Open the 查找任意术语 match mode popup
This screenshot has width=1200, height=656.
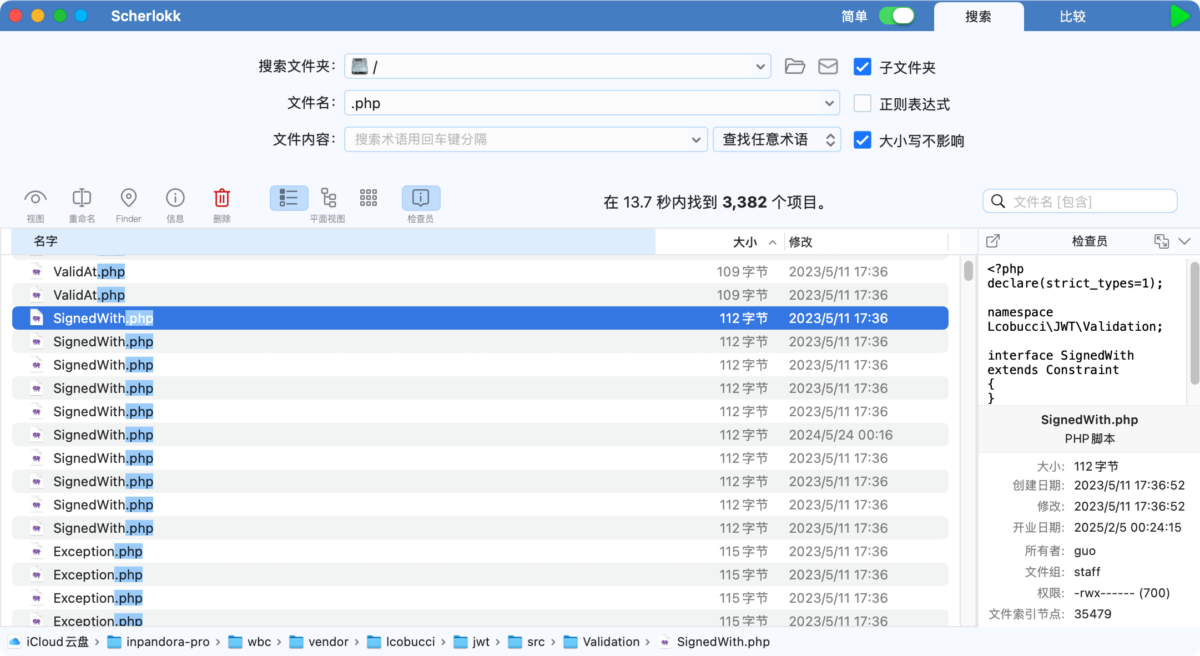tap(776, 140)
